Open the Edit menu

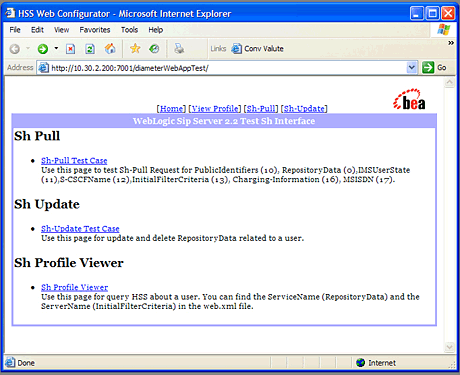click(x=37, y=30)
